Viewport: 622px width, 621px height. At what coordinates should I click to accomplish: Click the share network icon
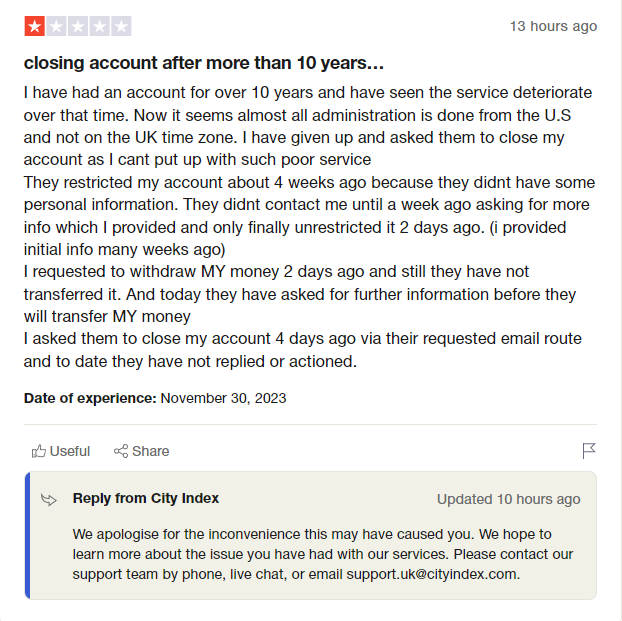click(121, 451)
